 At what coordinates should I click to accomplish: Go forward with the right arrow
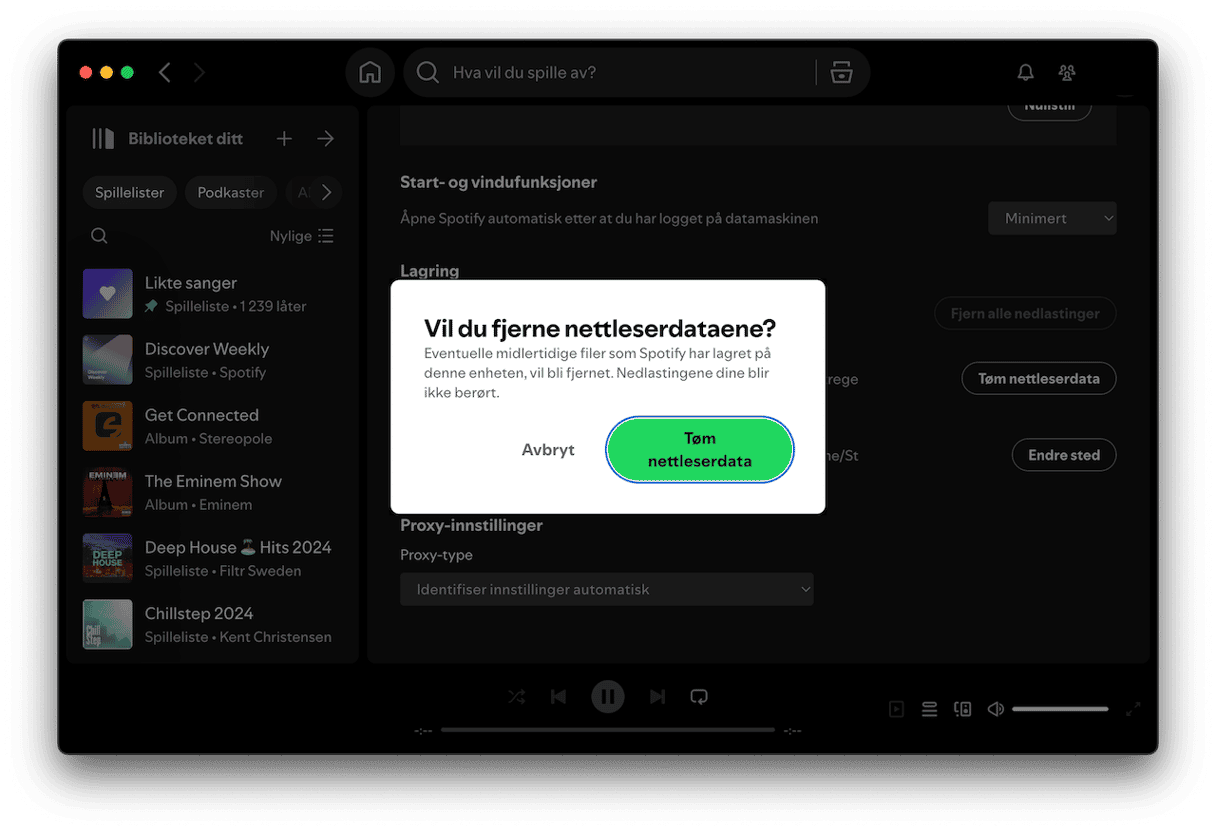point(199,73)
